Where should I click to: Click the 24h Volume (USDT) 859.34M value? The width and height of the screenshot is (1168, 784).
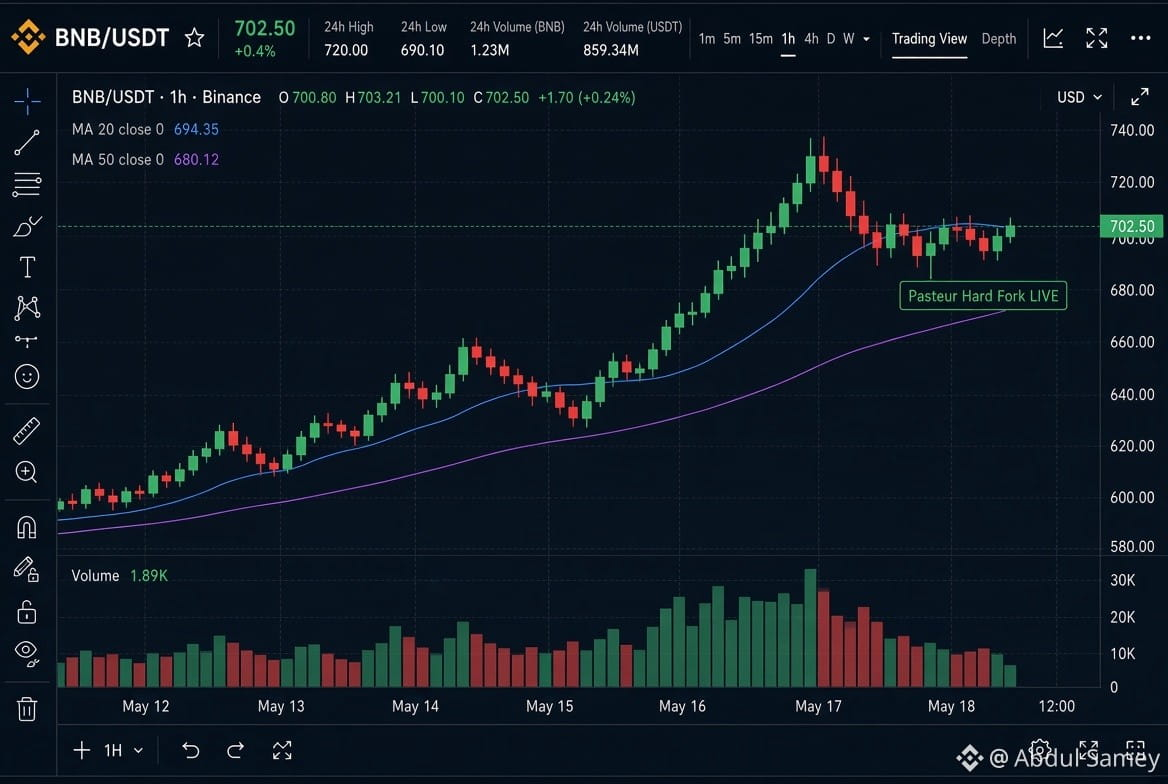pyautogui.click(x=611, y=50)
